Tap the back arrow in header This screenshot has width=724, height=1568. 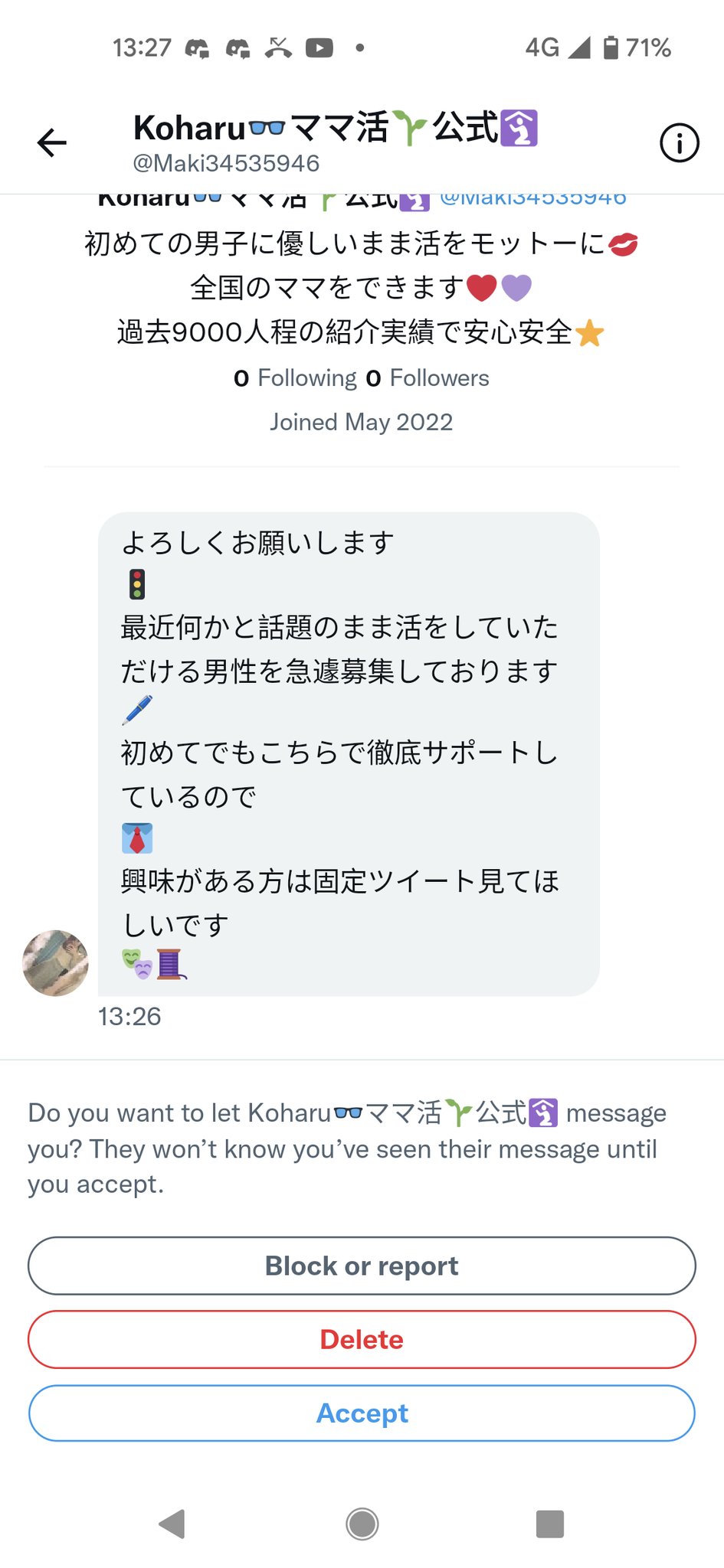click(52, 142)
